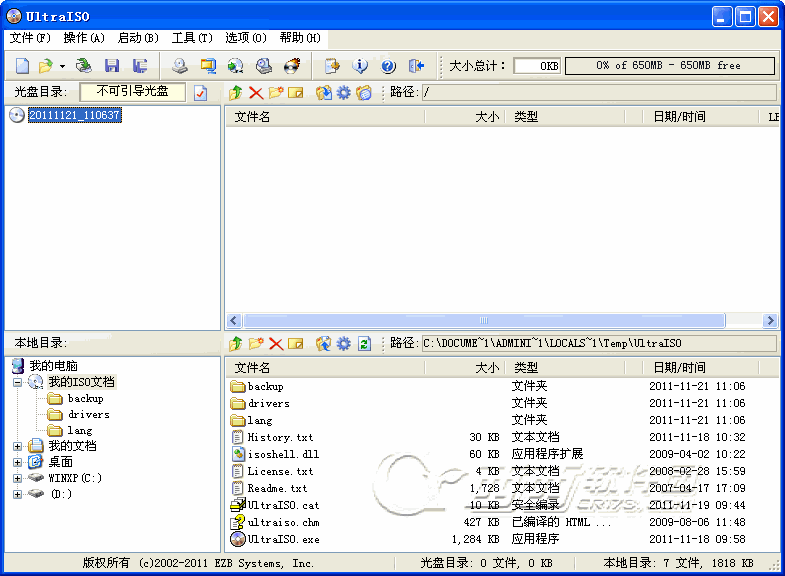
Task: Click red X delete icon in disc pane
Action: (256, 93)
